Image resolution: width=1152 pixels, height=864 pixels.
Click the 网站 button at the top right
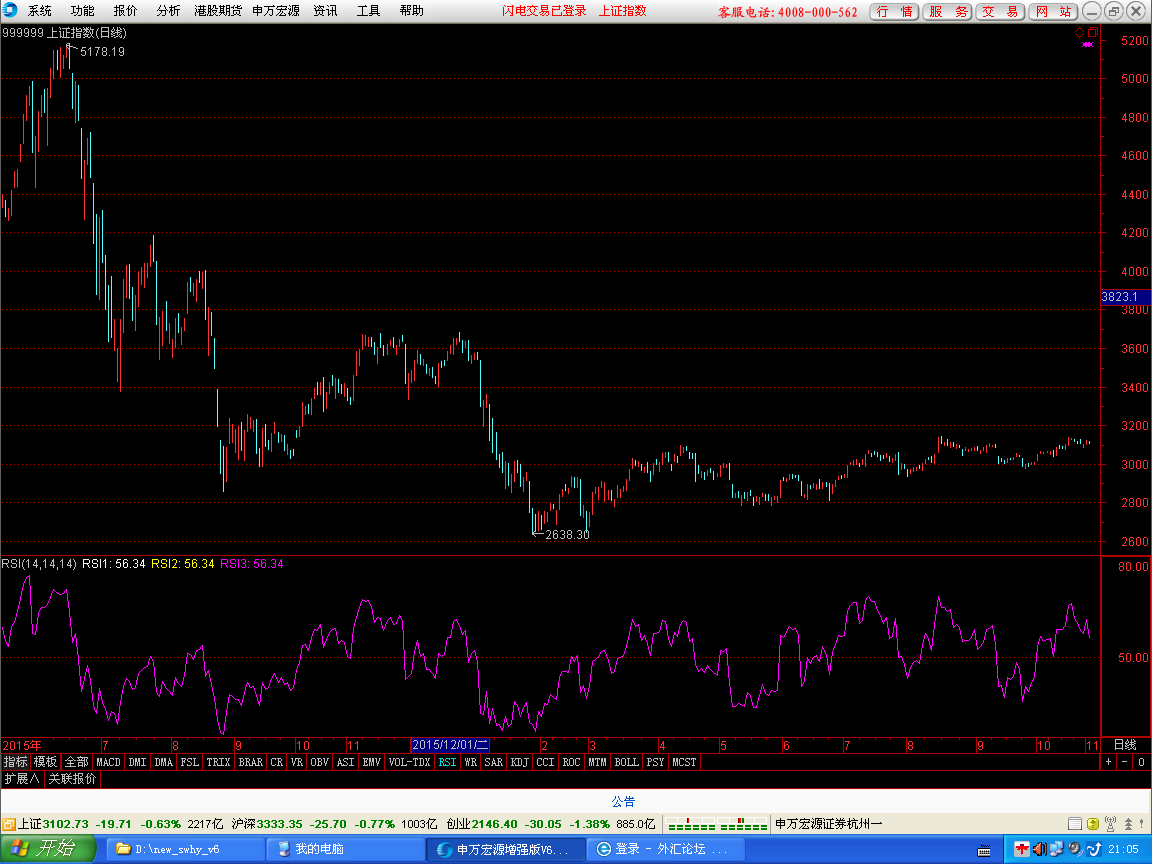1054,12
